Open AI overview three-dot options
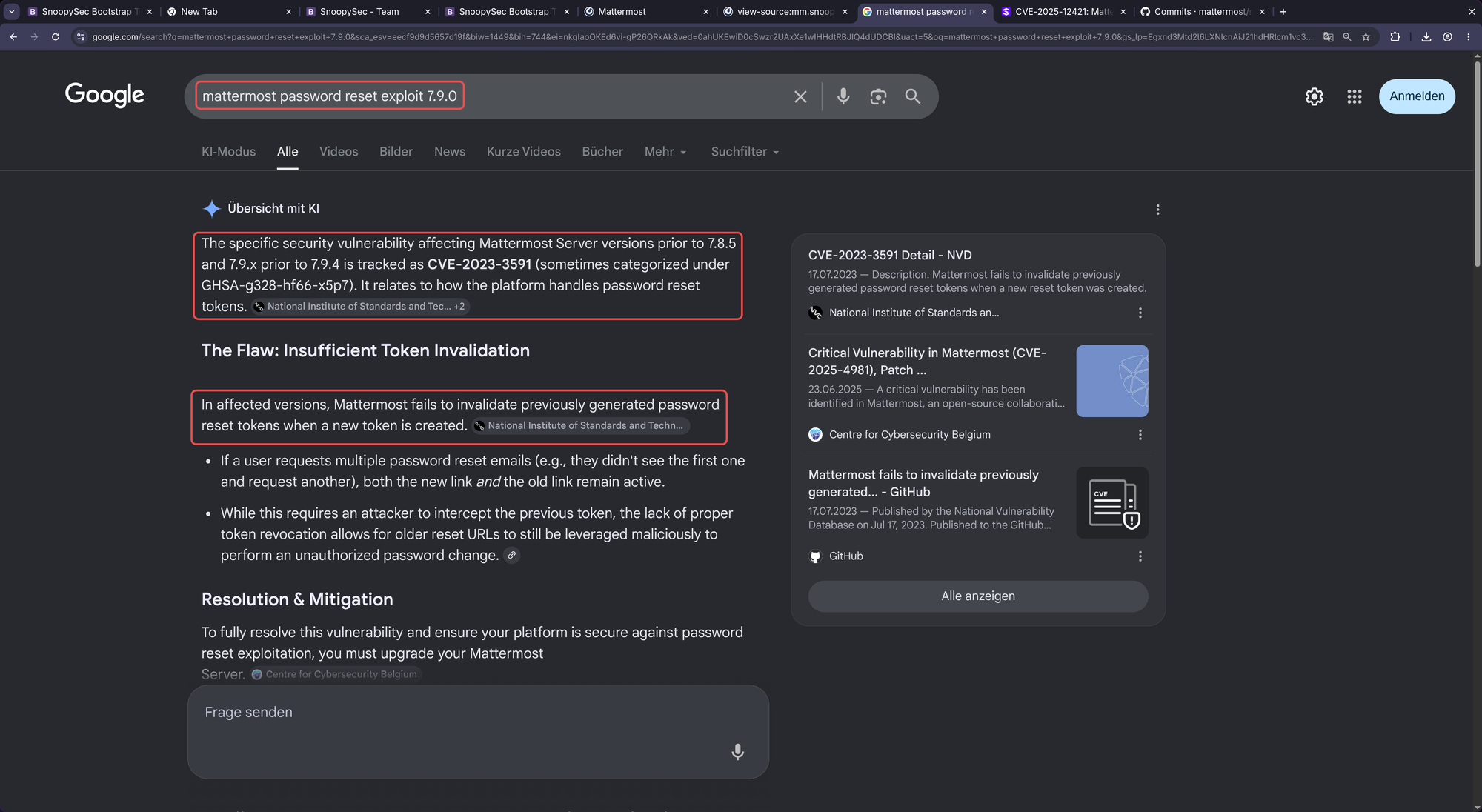Screen dimensions: 1482x812 (1157, 210)
